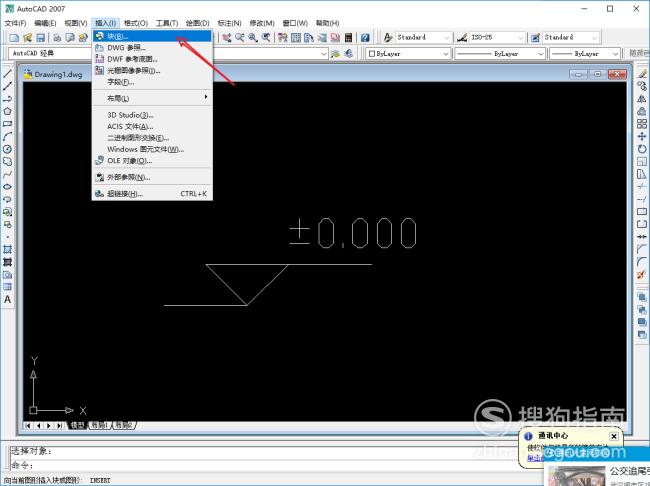Select the Rectangle draw tool
Viewport: 650px width, 486px height.
(7, 124)
